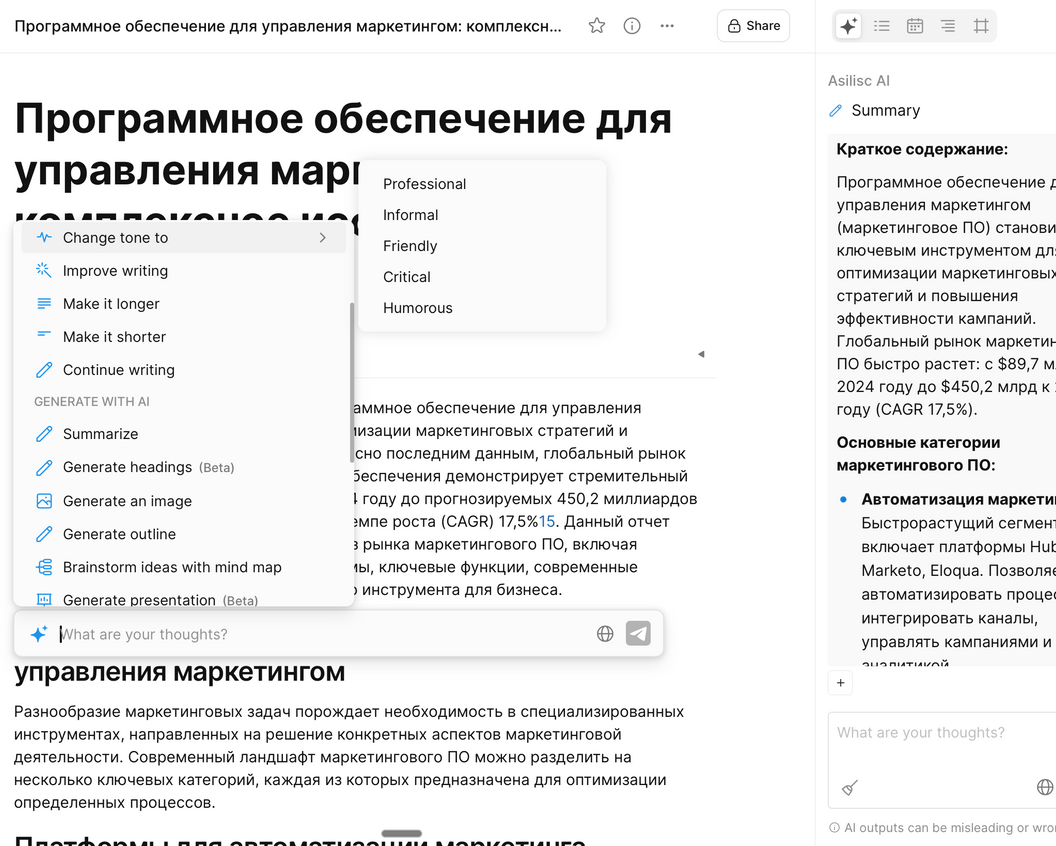The height and width of the screenshot is (846, 1056).
Task: Pick the Informal tone
Action: point(482,215)
